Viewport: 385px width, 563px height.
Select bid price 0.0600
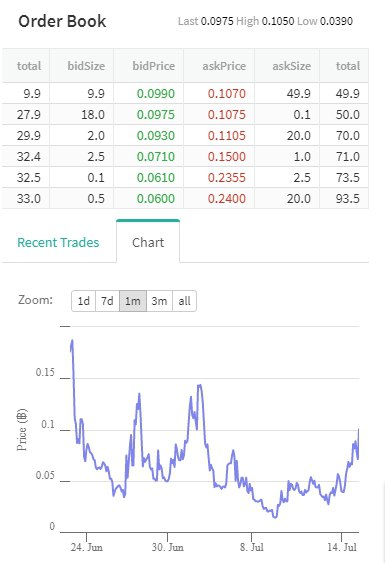tap(156, 199)
